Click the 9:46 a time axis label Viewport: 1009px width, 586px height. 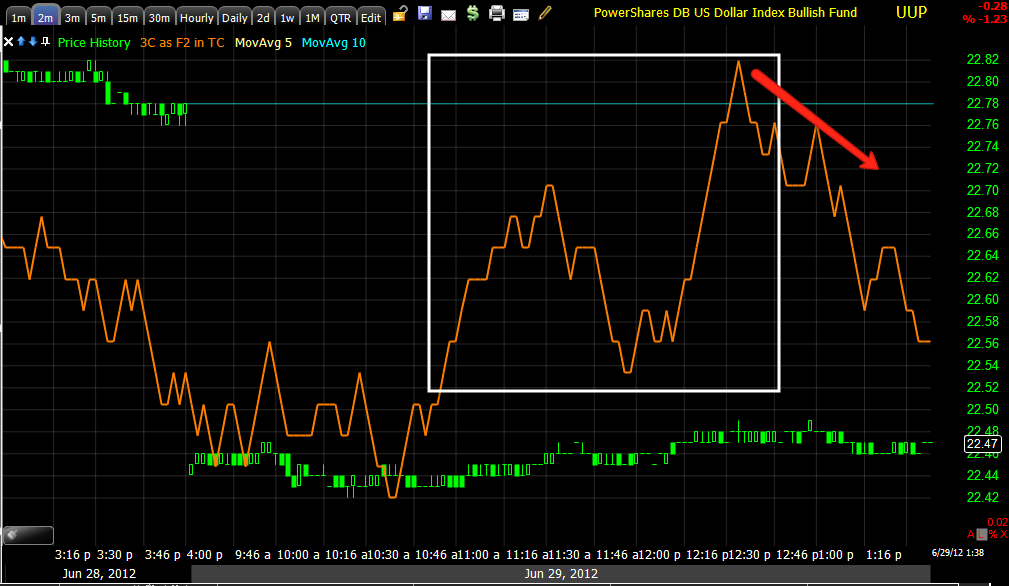pos(252,554)
